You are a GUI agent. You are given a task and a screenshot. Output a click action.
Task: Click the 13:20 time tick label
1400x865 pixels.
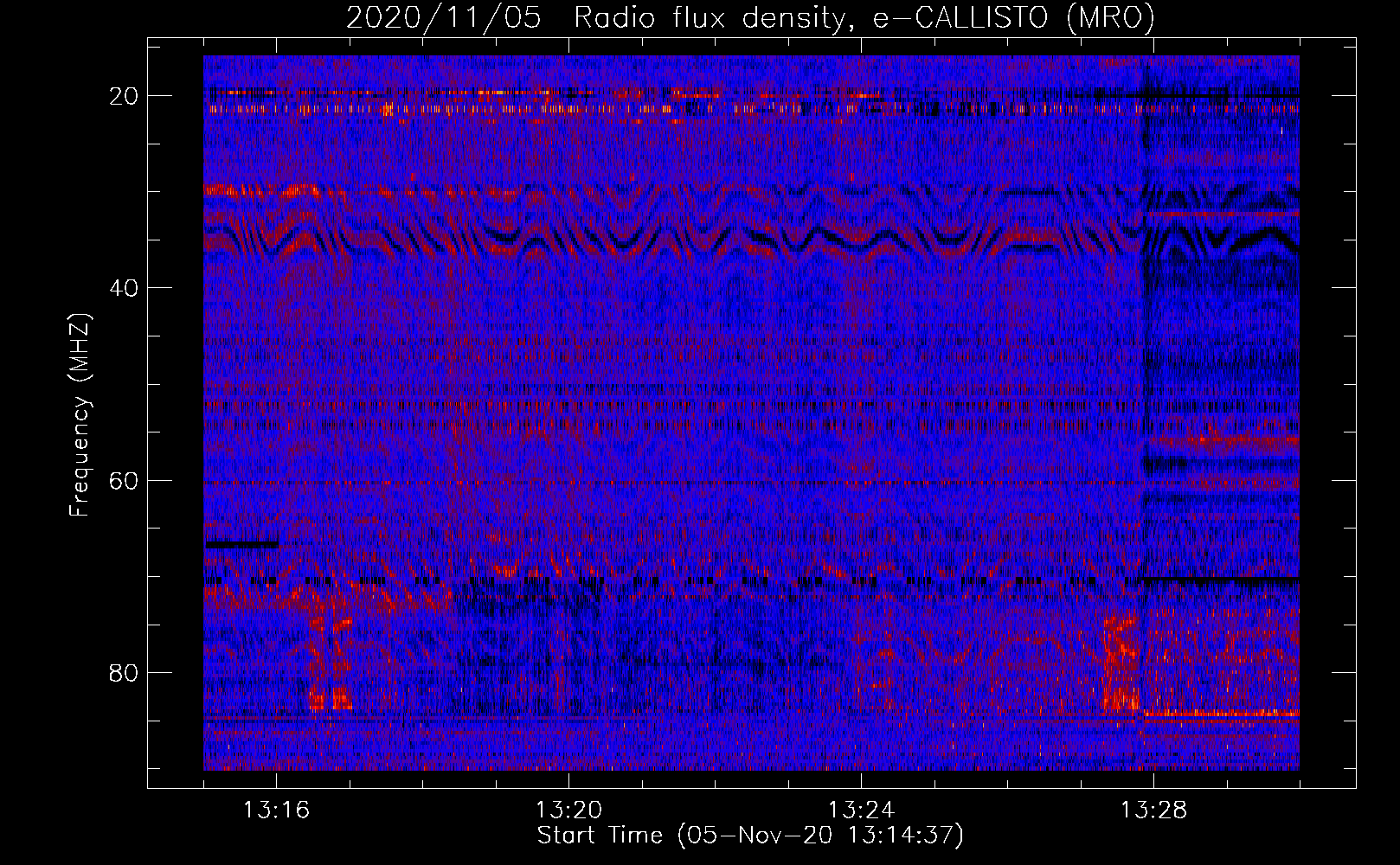point(568,811)
